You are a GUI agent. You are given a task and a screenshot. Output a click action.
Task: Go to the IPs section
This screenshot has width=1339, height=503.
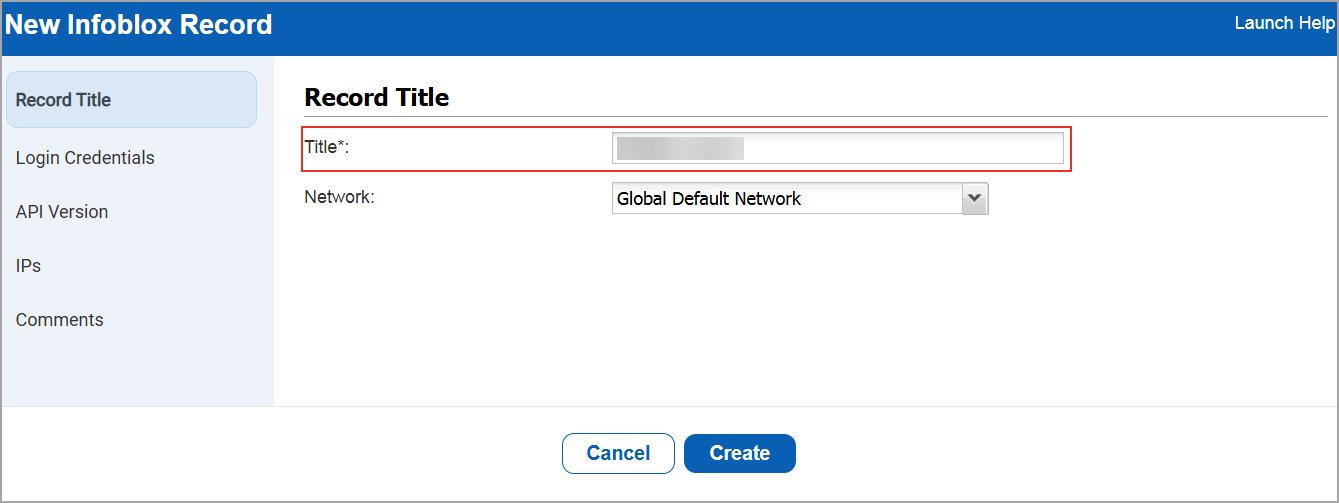(x=28, y=266)
